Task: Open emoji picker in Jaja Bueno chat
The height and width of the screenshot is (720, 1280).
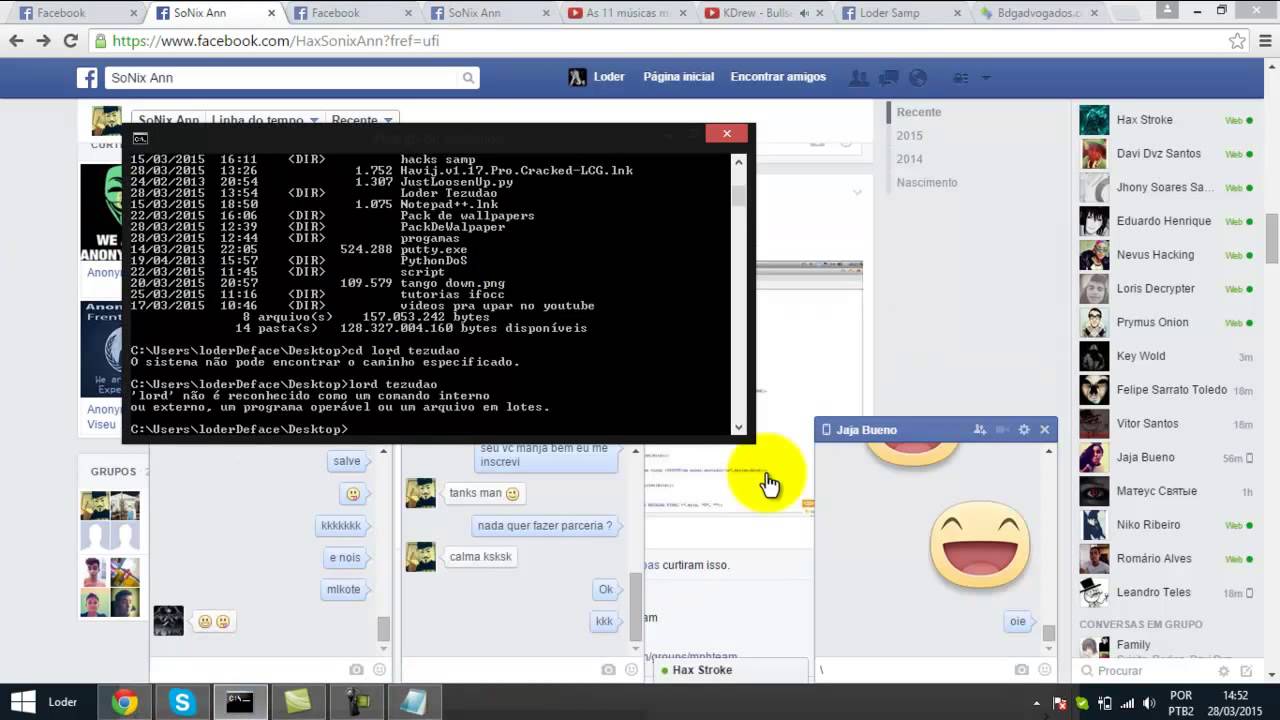Action: click(1043, 670)
